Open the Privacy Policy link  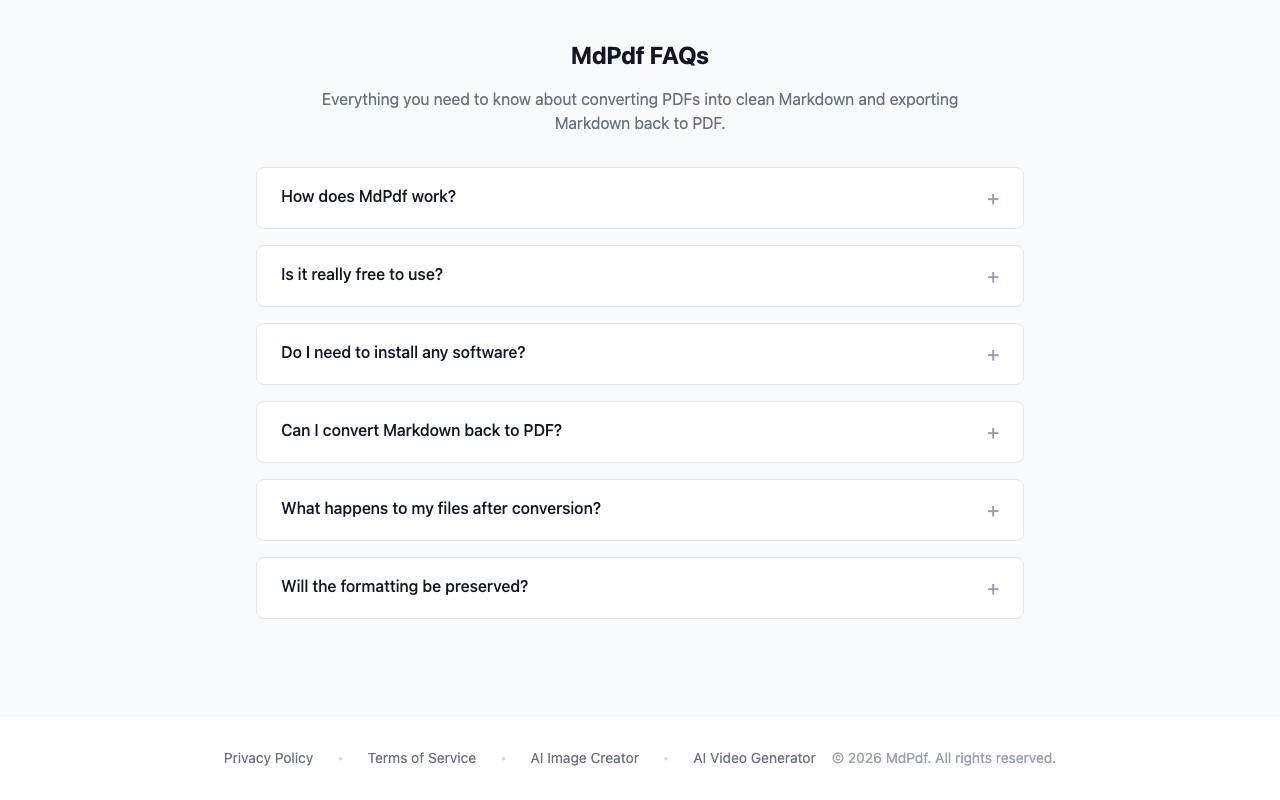pyautogui.click(x=268, y=758)
